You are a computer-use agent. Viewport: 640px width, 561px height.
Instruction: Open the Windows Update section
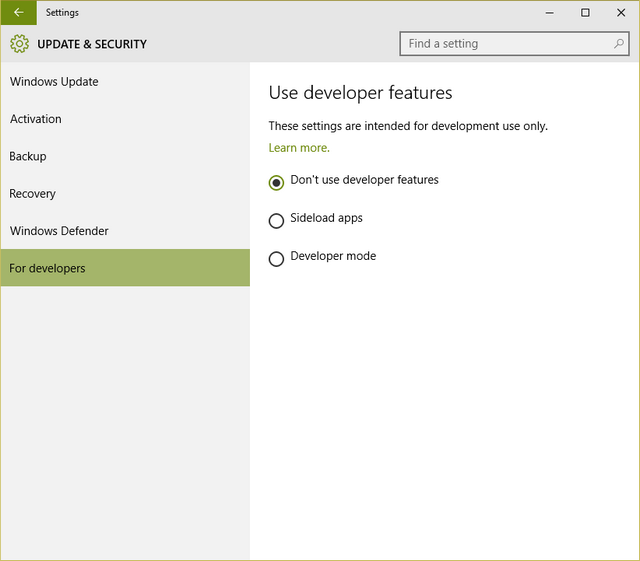click(125, 82)
